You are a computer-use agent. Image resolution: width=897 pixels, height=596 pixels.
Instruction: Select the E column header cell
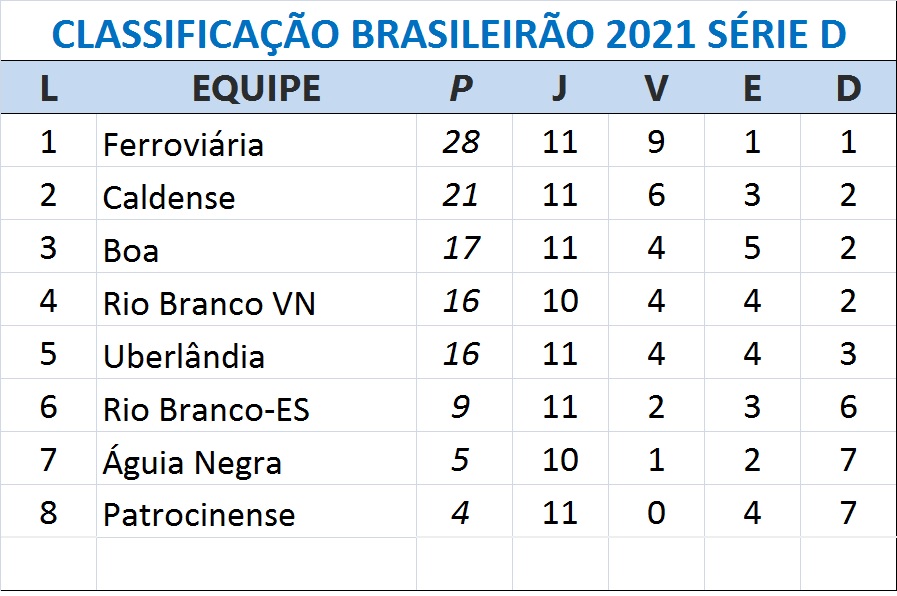click(x=752, y=88)
